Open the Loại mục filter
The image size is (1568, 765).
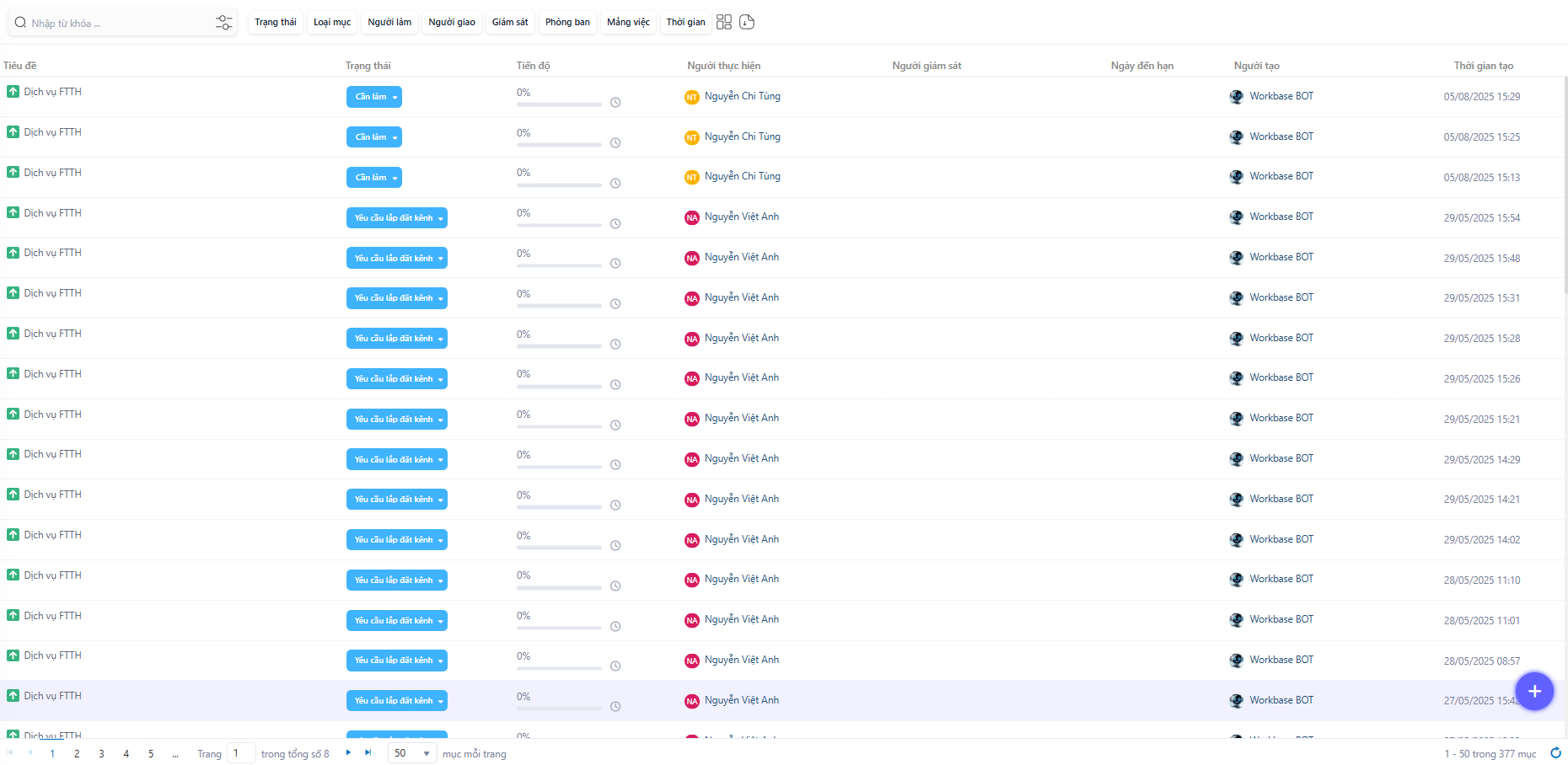point(332,22)
